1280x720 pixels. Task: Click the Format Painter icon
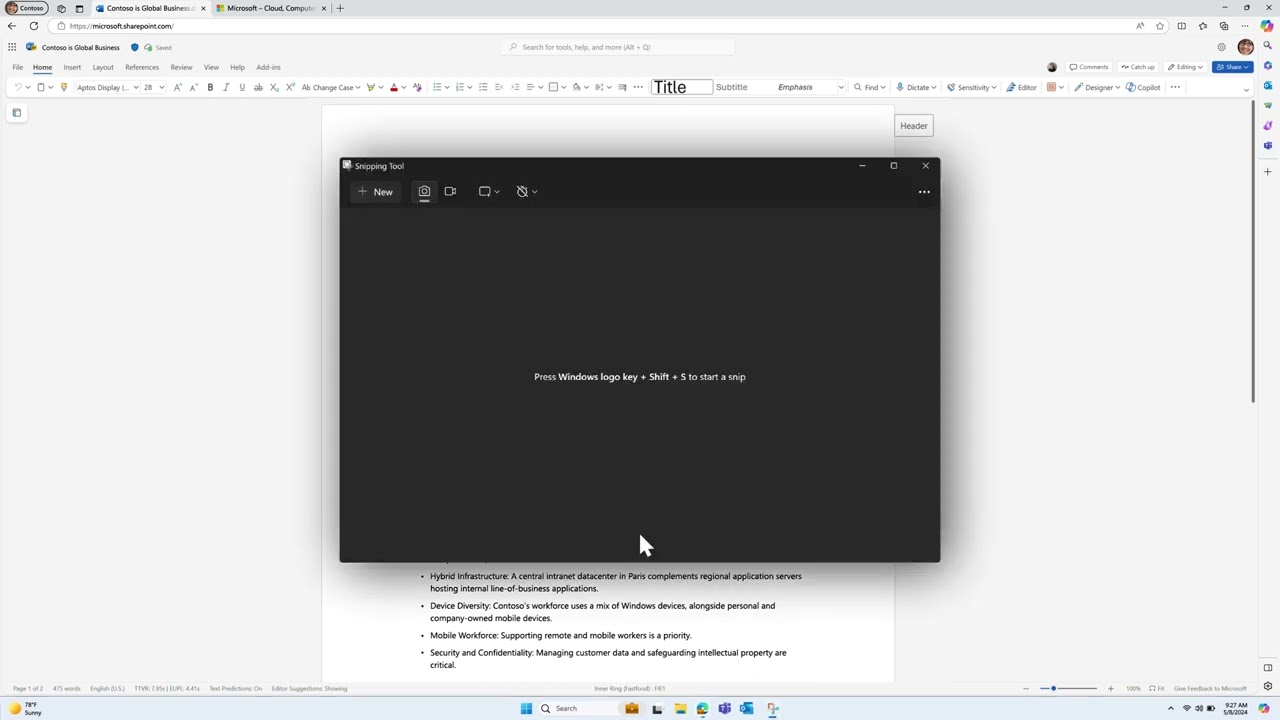pos(64,87)
